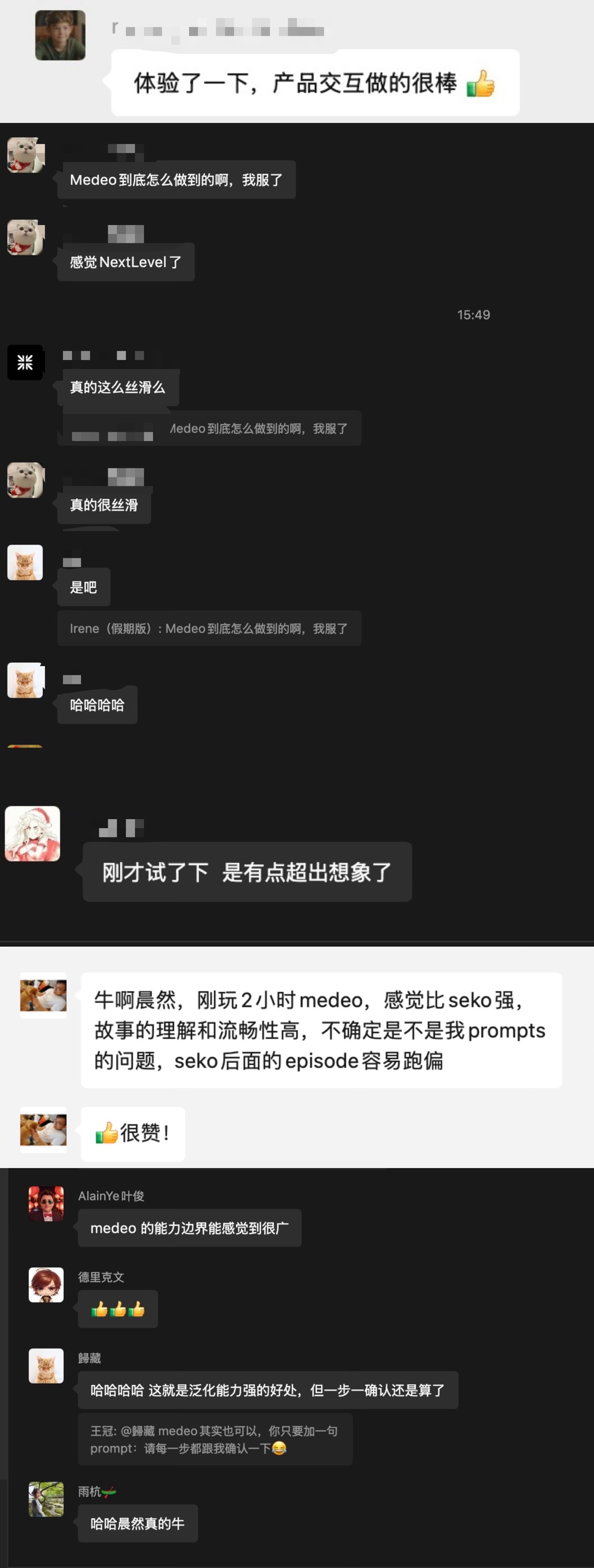The width and height of the screenshot is (594, 1568).
Task: Click the boy avatar at top
Action: [59, 35]
